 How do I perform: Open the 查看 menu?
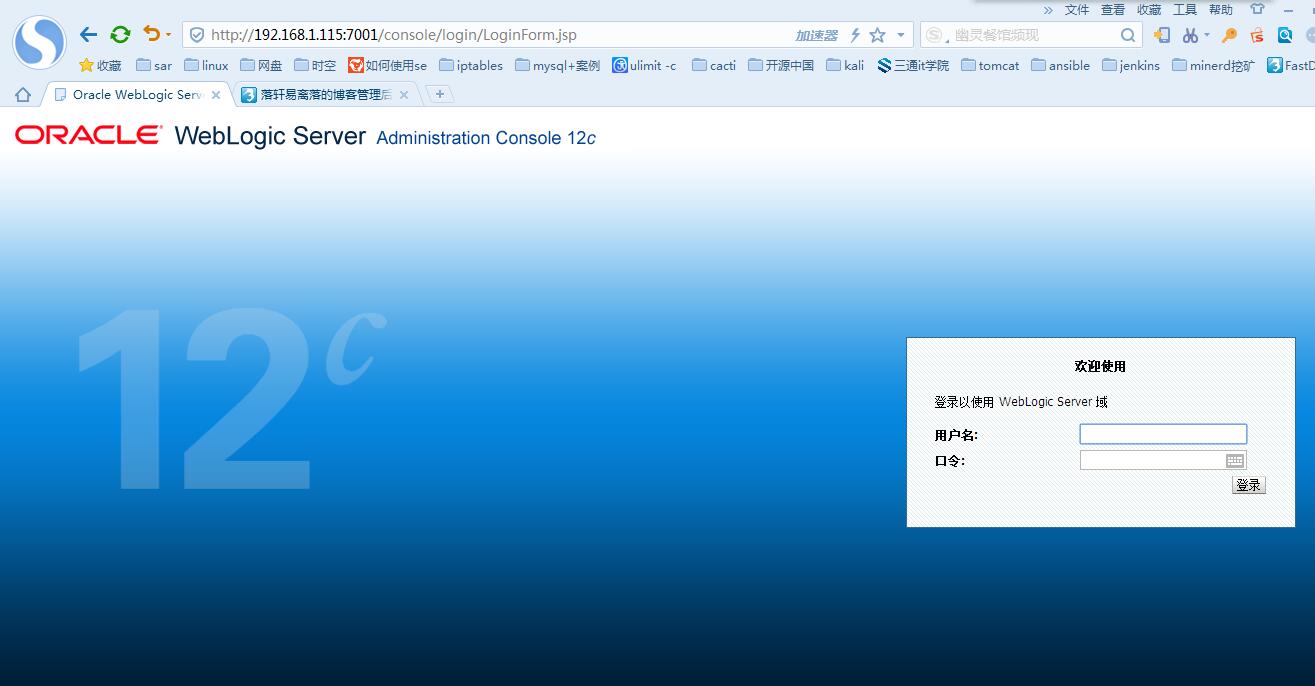click(x=1113, y=10)
